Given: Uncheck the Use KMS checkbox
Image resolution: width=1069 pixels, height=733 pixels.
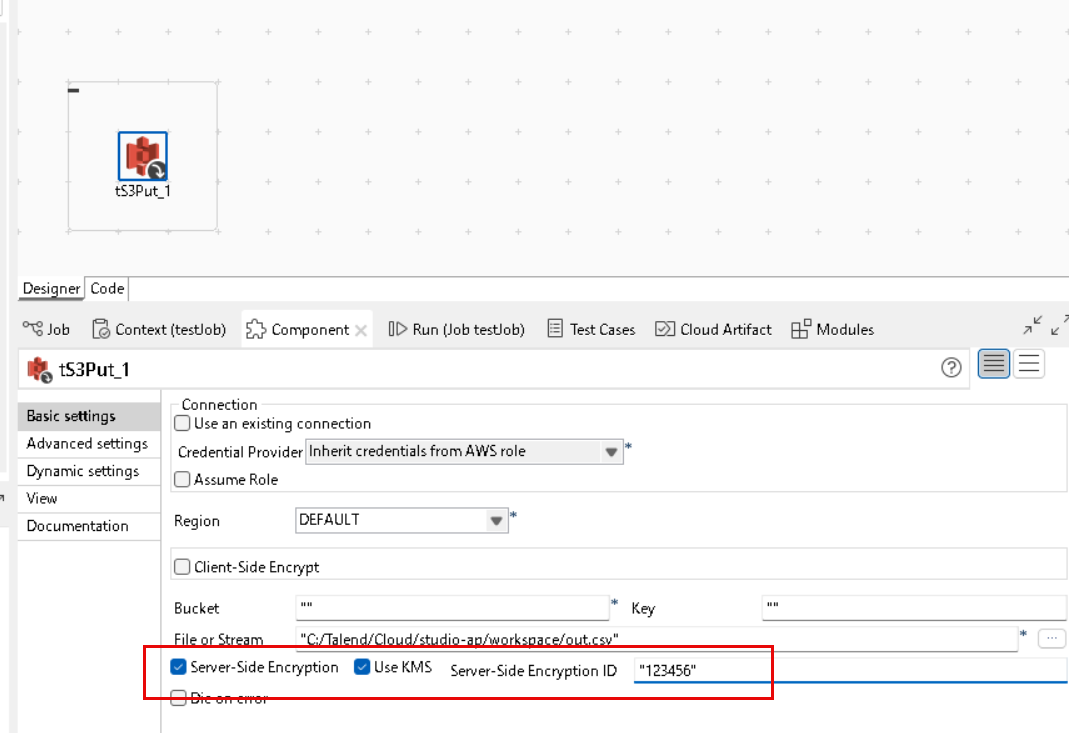Looking at the screenshot, I should 362,667.
